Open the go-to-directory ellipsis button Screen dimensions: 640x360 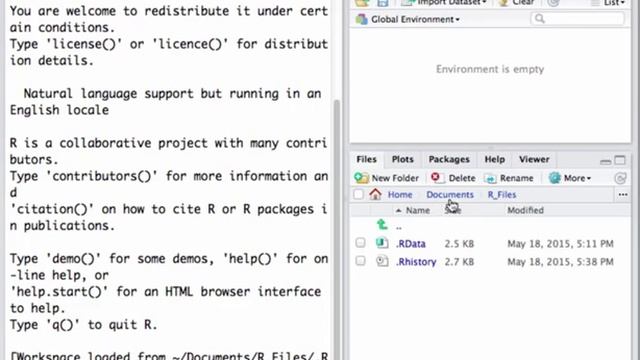coord(623,195)
